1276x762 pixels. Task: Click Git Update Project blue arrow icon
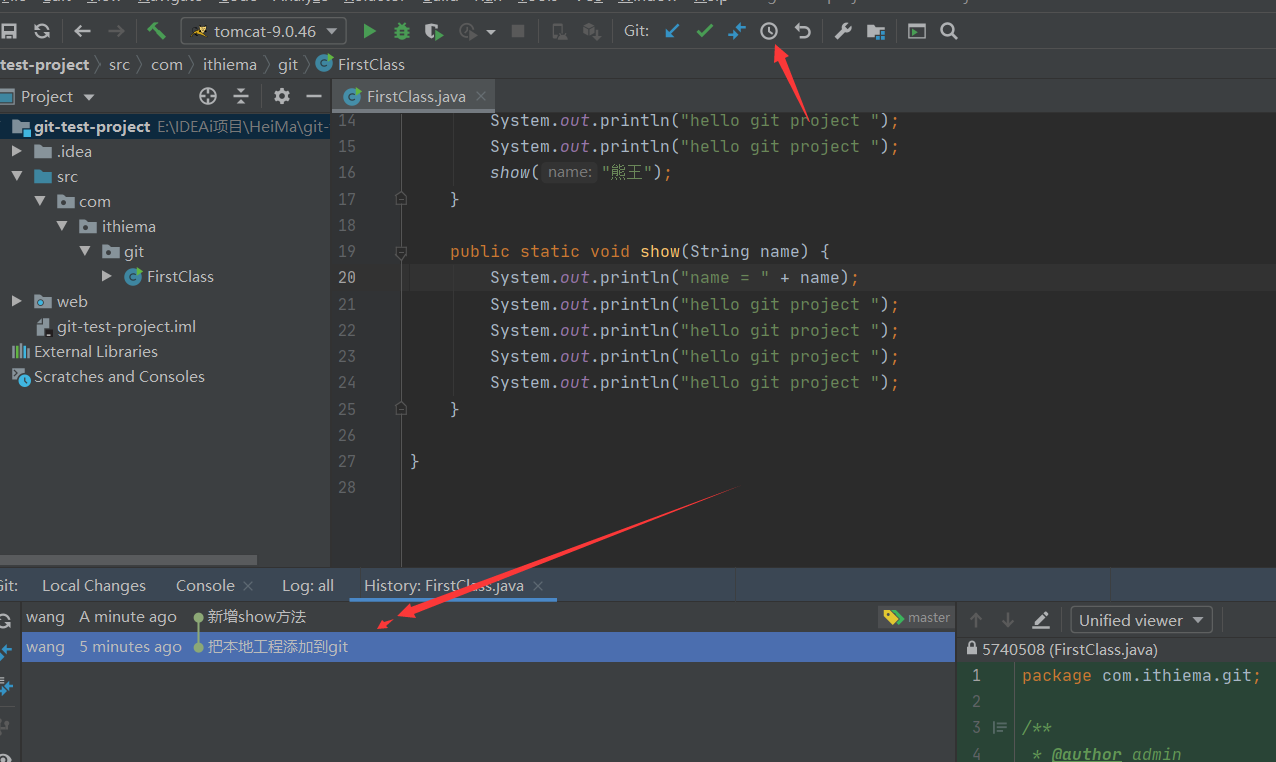672,31
